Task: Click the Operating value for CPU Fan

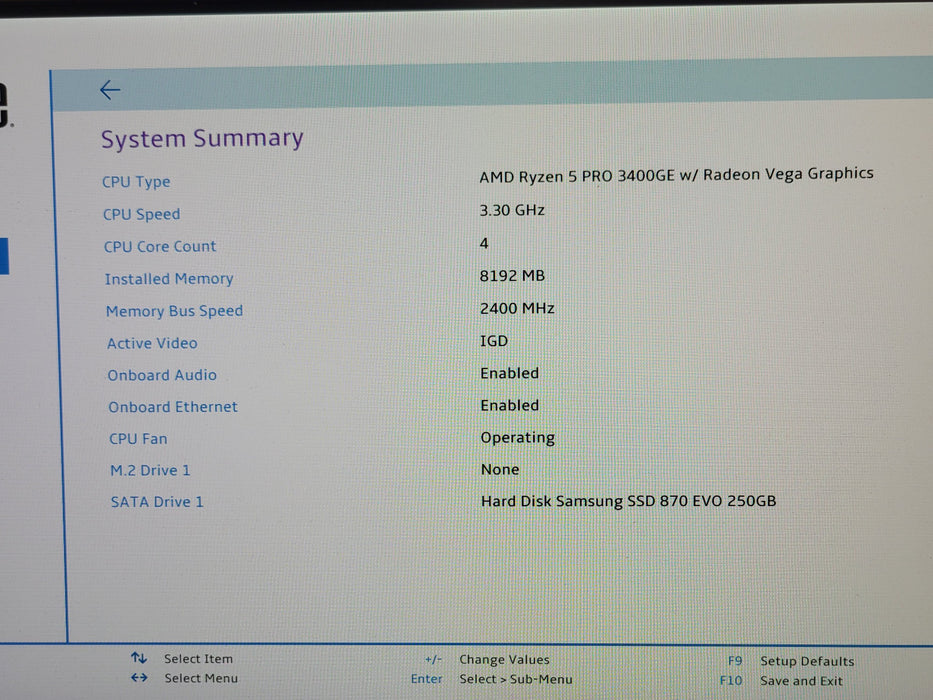Action: tap(518, 438)
